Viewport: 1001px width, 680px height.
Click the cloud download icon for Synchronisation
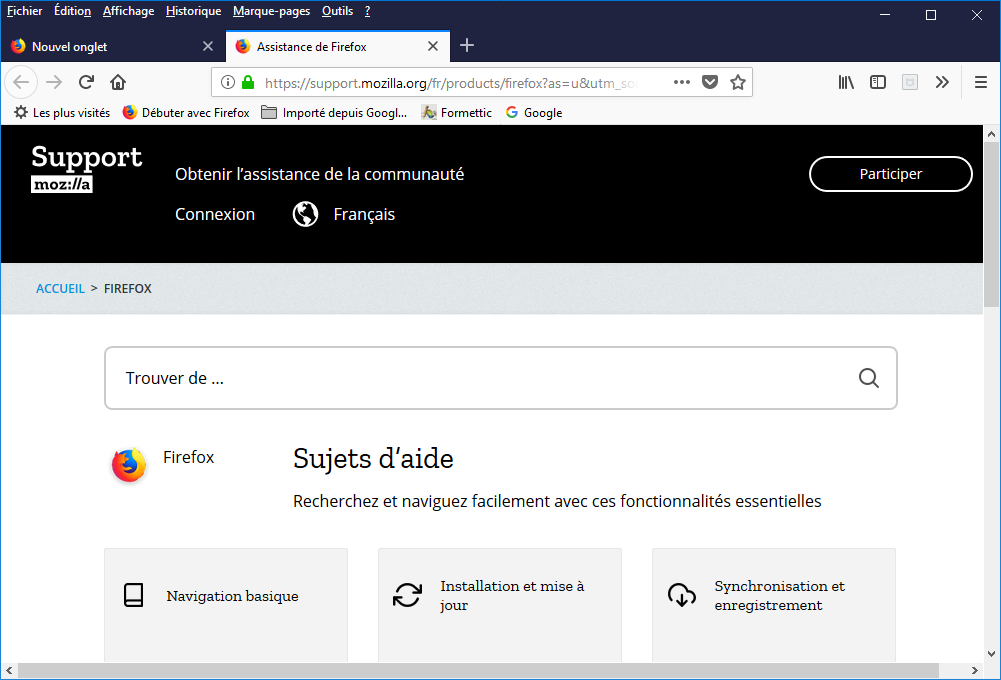(682, 595)
